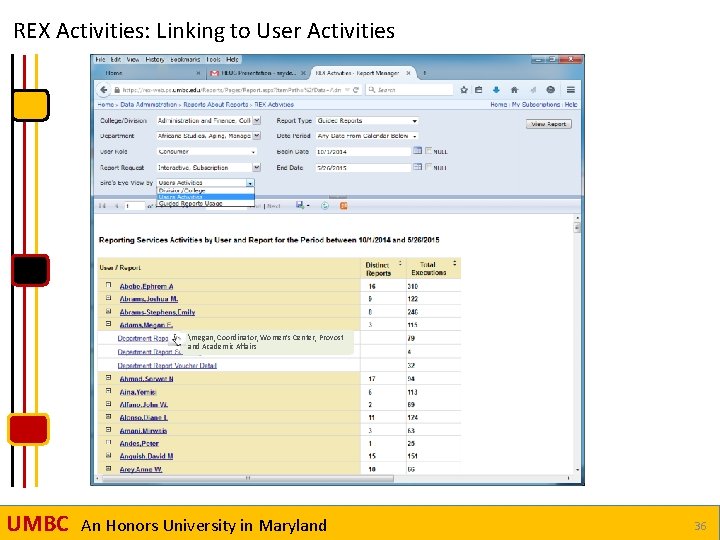Image resolution: width=720 pixels, height=540 pixels.
Task: Click the export save disk icon
Action: pos(300,205)
